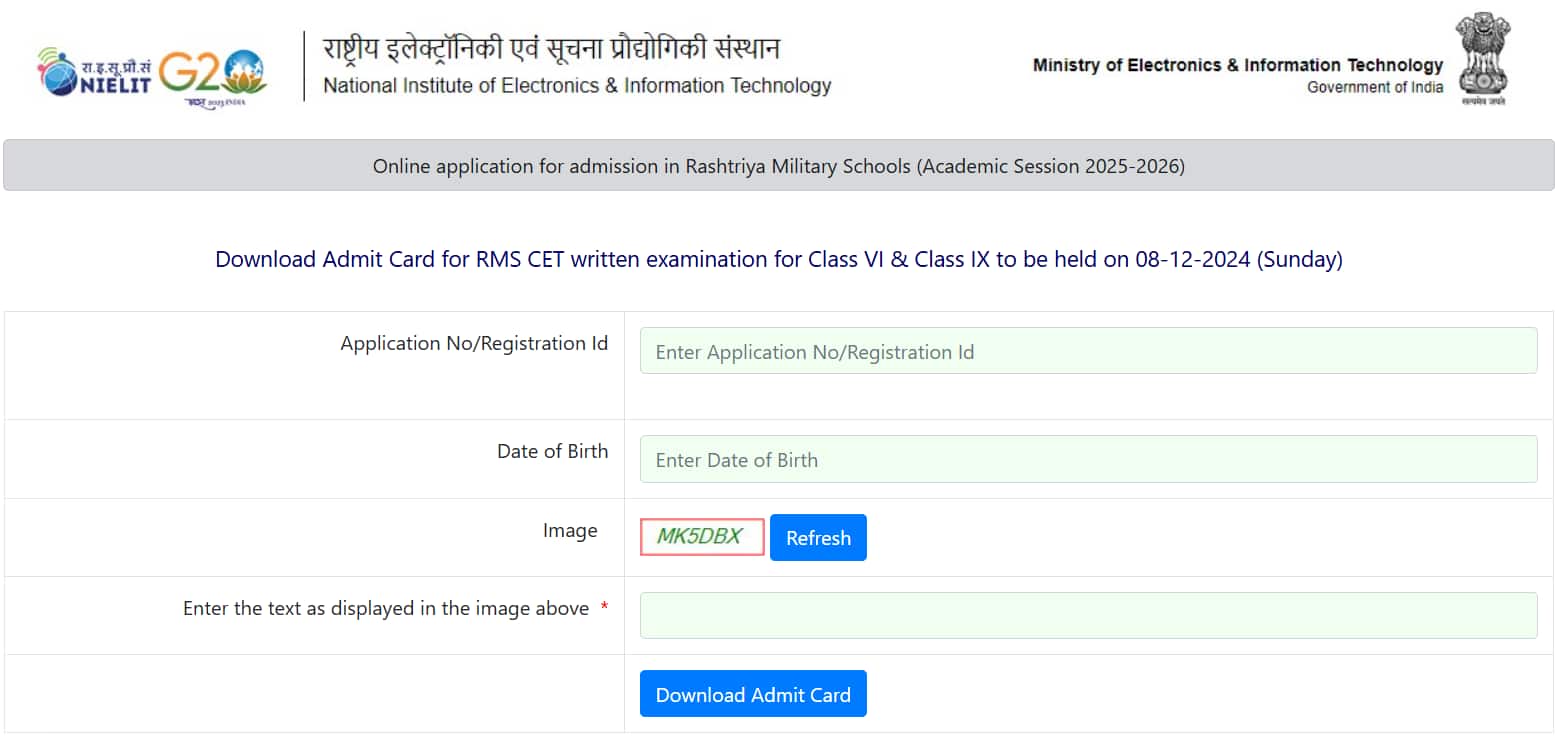This screenshot has width=1555, height=737.
Task: Click the Download Admit Card button
Action: pos(753,694)
